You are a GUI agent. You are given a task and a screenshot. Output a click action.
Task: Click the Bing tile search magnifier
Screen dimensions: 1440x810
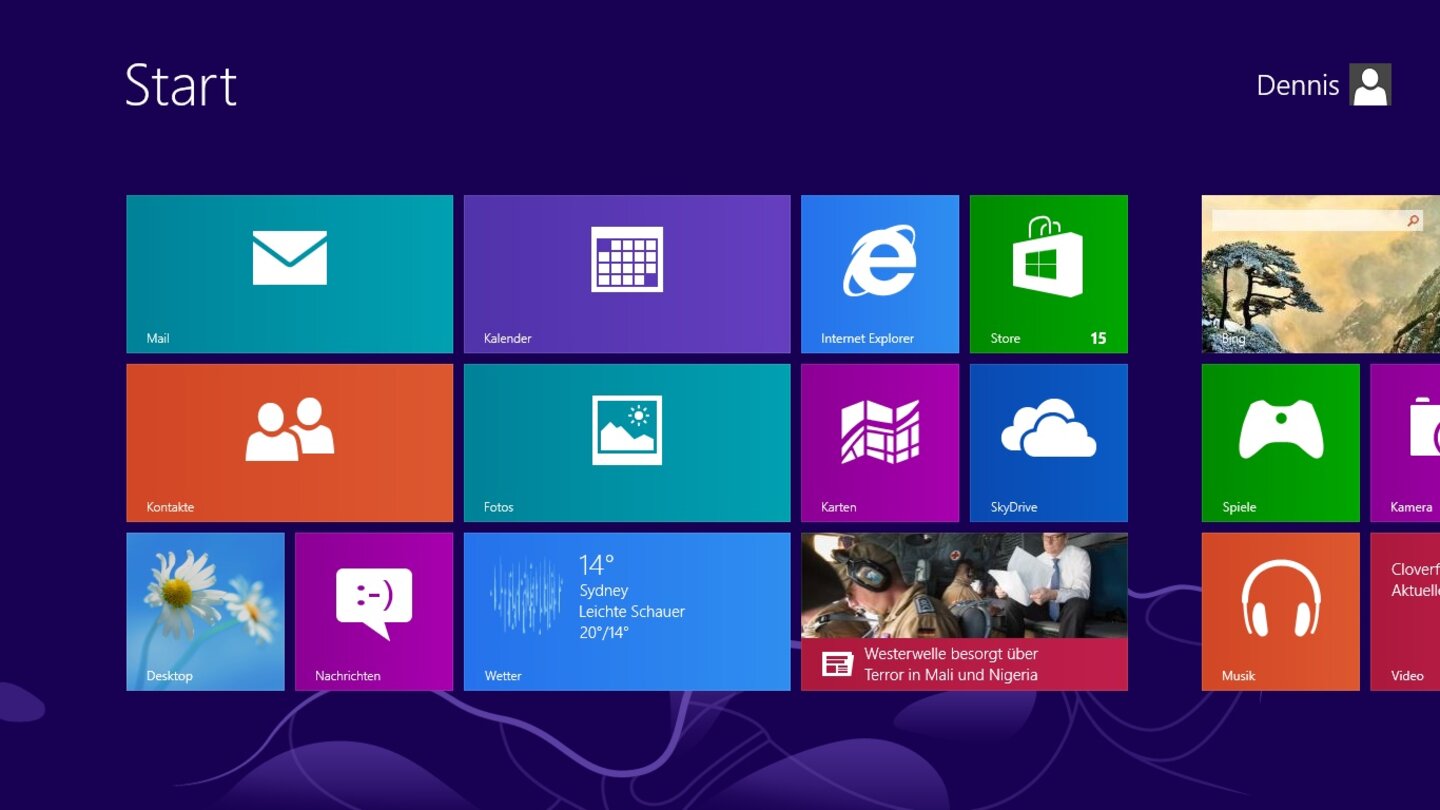click(x=1413, y=220)
